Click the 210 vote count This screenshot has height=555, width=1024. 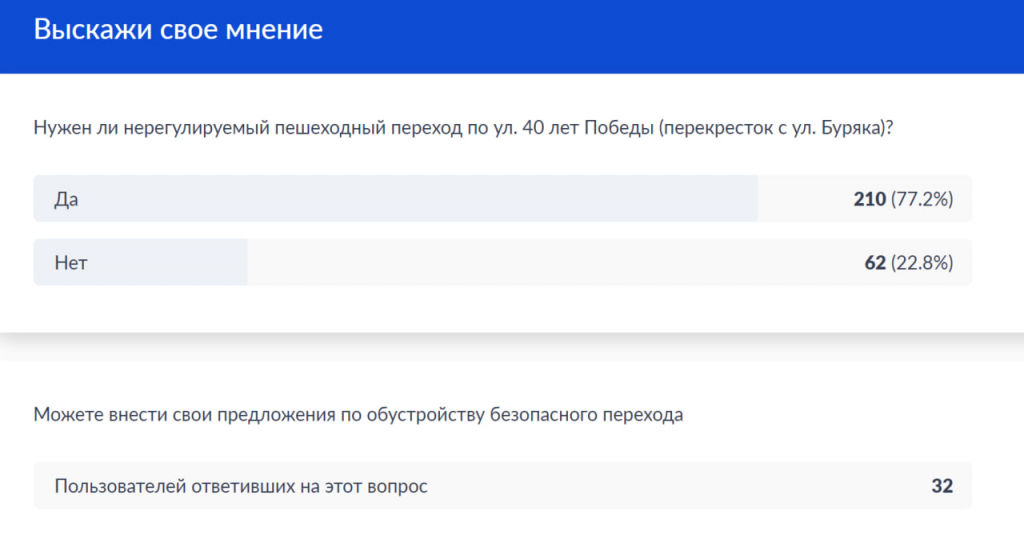click(x=869, y=199)
